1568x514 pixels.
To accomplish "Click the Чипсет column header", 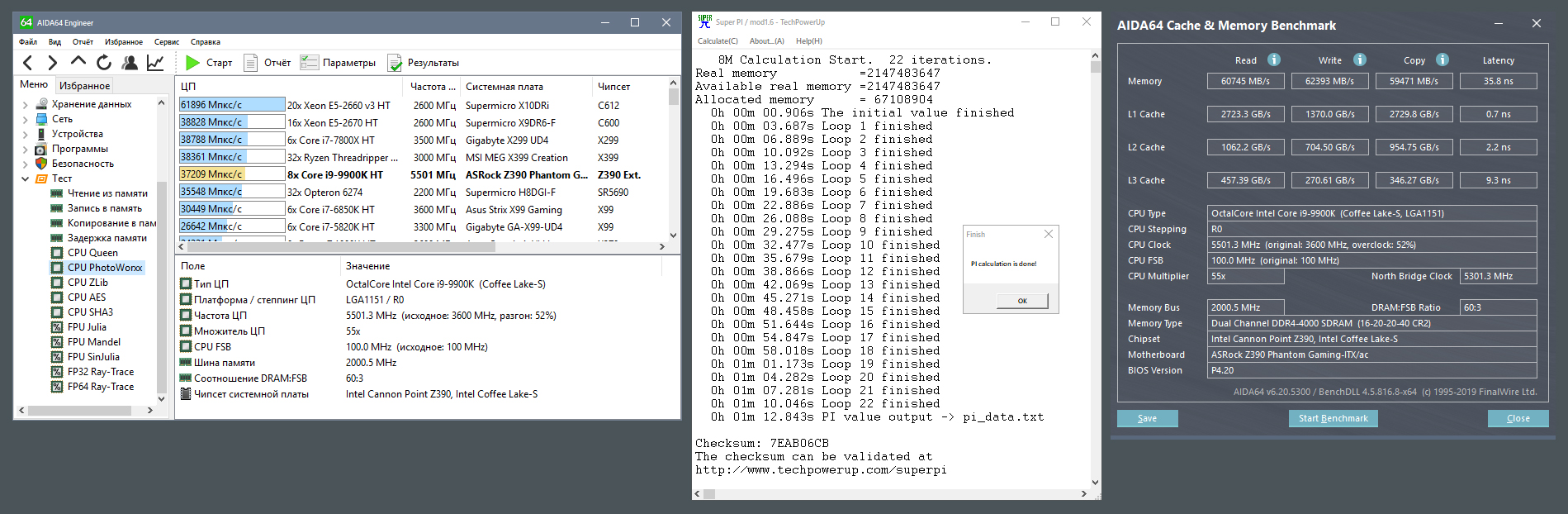I will [x=631, y=86].
